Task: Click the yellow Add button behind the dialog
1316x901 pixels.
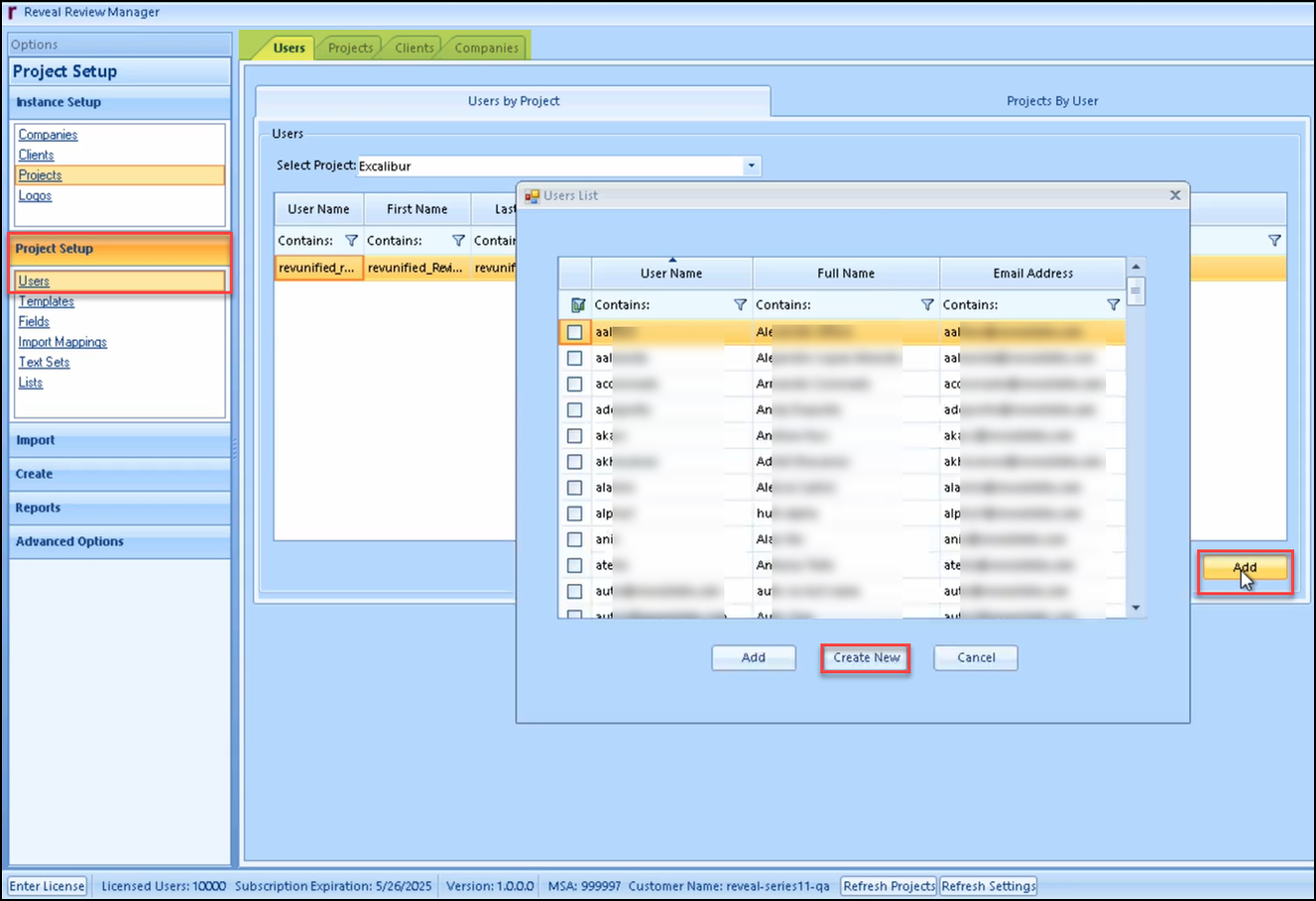Action: [x=1245, y=568]
